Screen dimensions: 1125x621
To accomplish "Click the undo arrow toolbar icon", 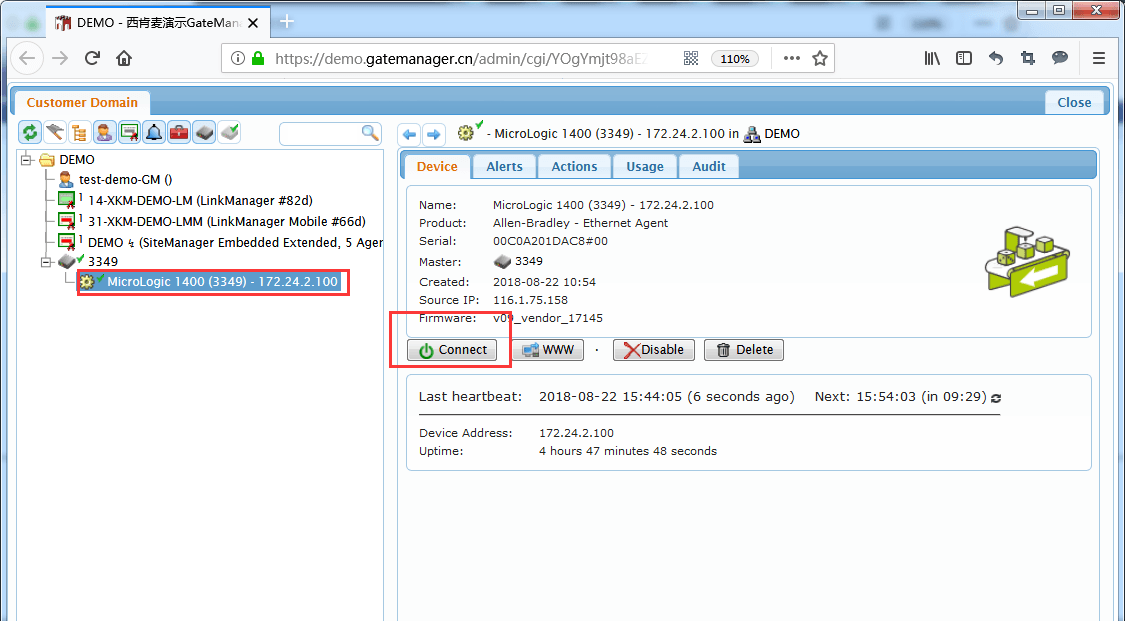I will tap(996, 59).
